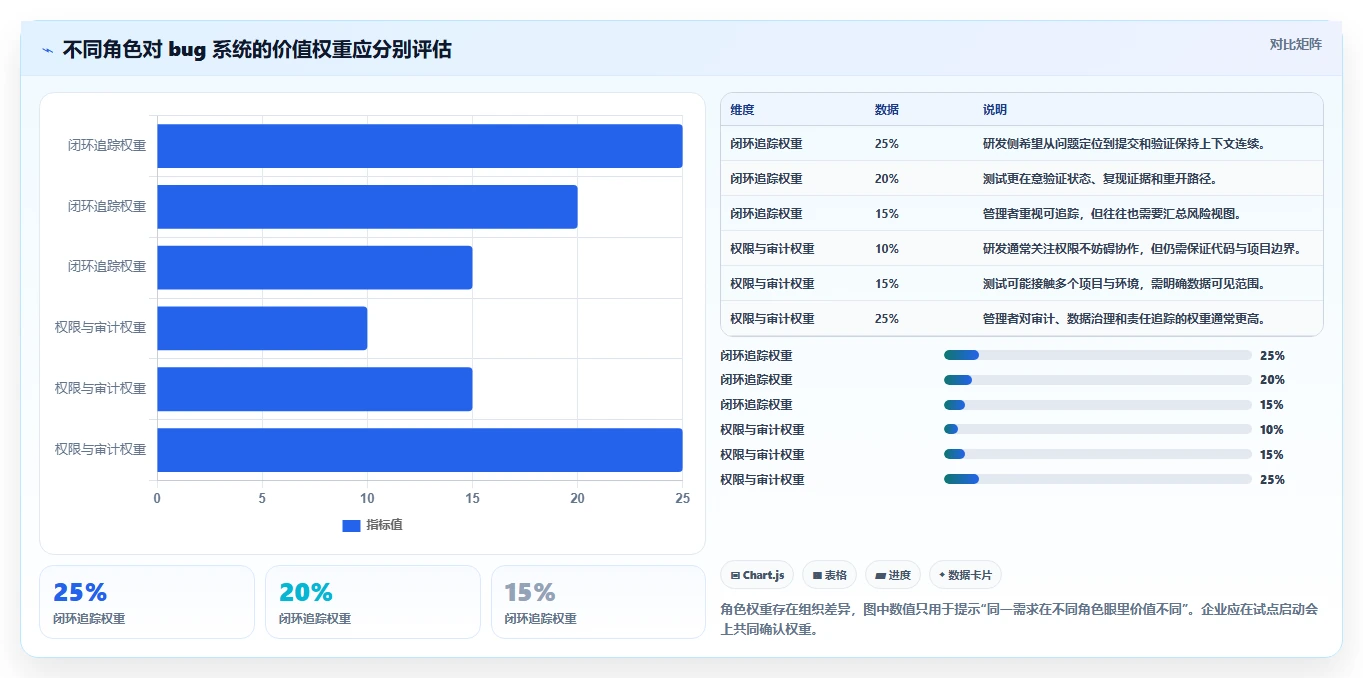Click the 说明 column header
The height and width of the screenshot is (678, 1363).
point(995,110)
